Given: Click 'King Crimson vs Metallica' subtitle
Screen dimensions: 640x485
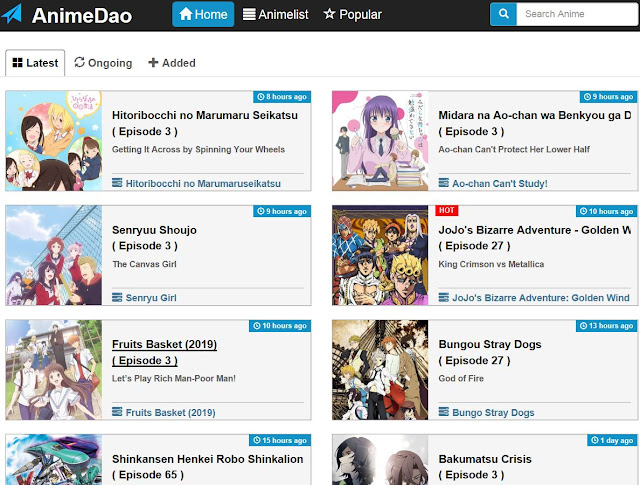Looking at the screenshot, I should tap(491, 264).
